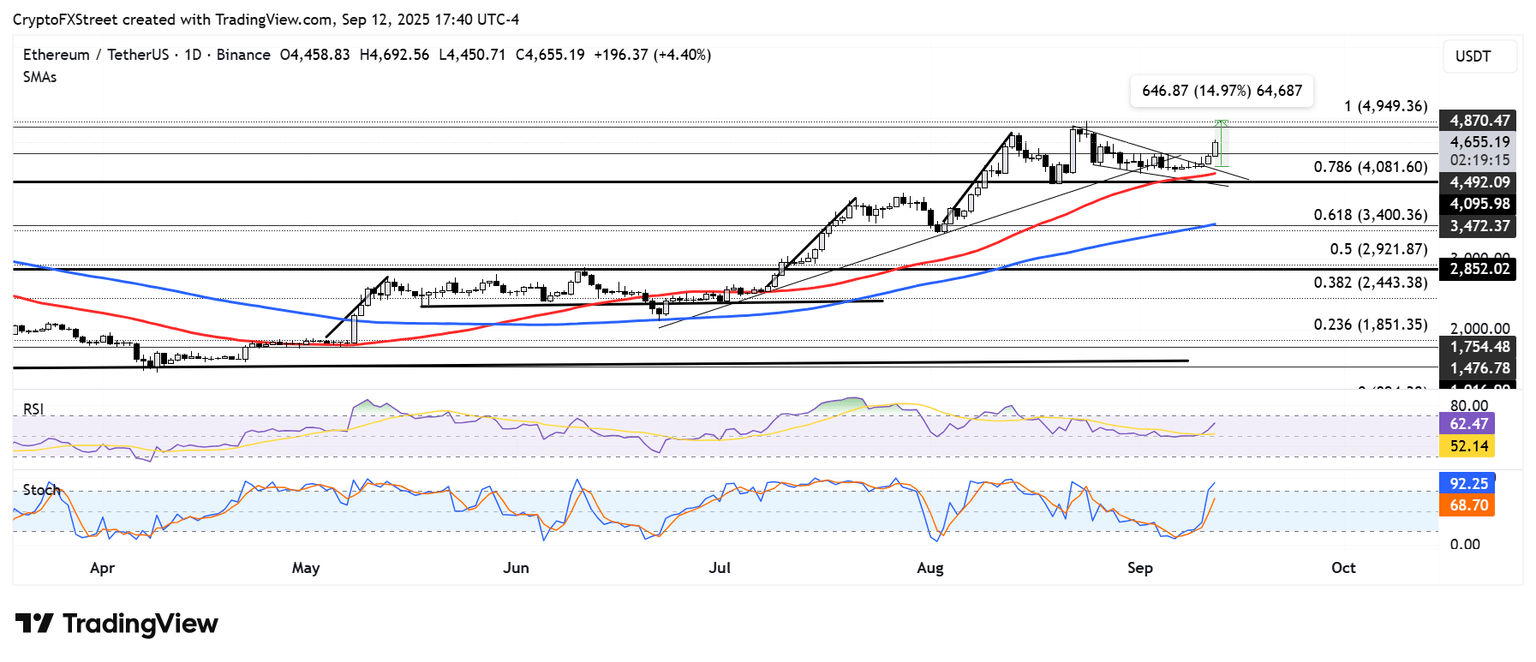
Task: Click the 4,870.47 price axis label
Action: (1474, 120)
